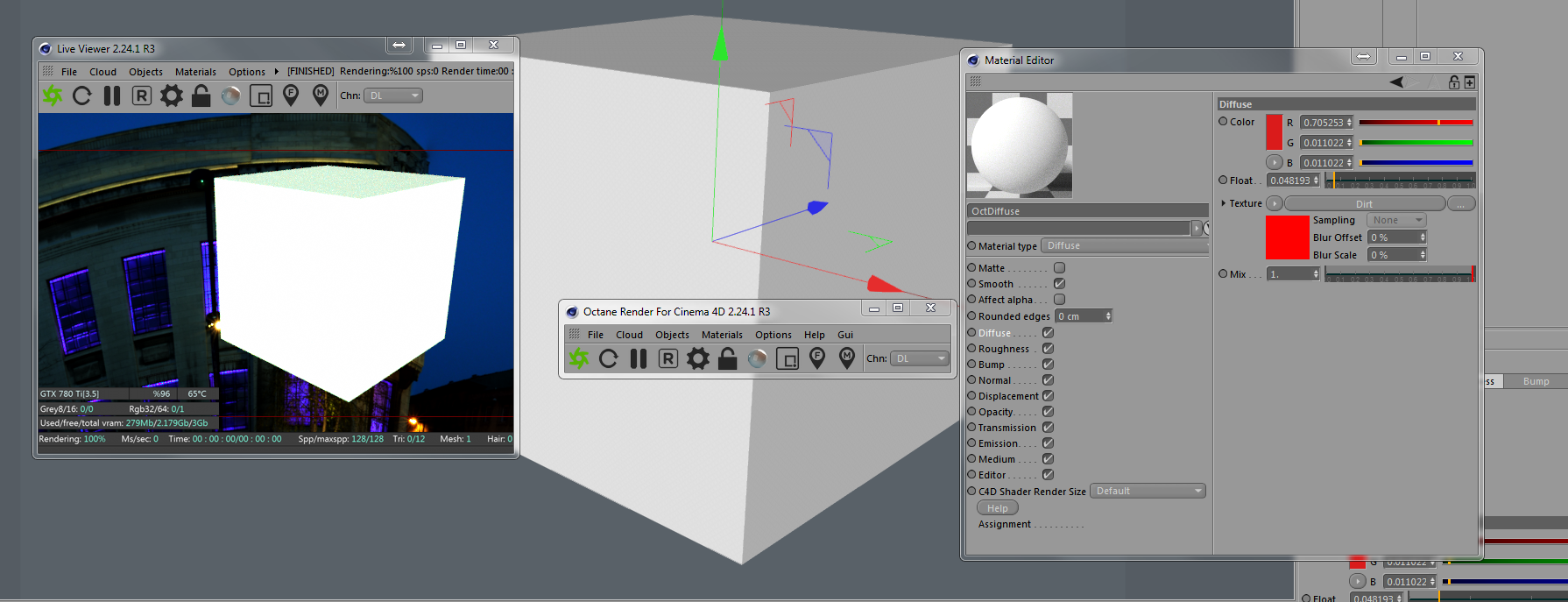The image size is (1568, 602).
Task: Toggle the Smooth checkbox
Action: (x=1059, y=283)
